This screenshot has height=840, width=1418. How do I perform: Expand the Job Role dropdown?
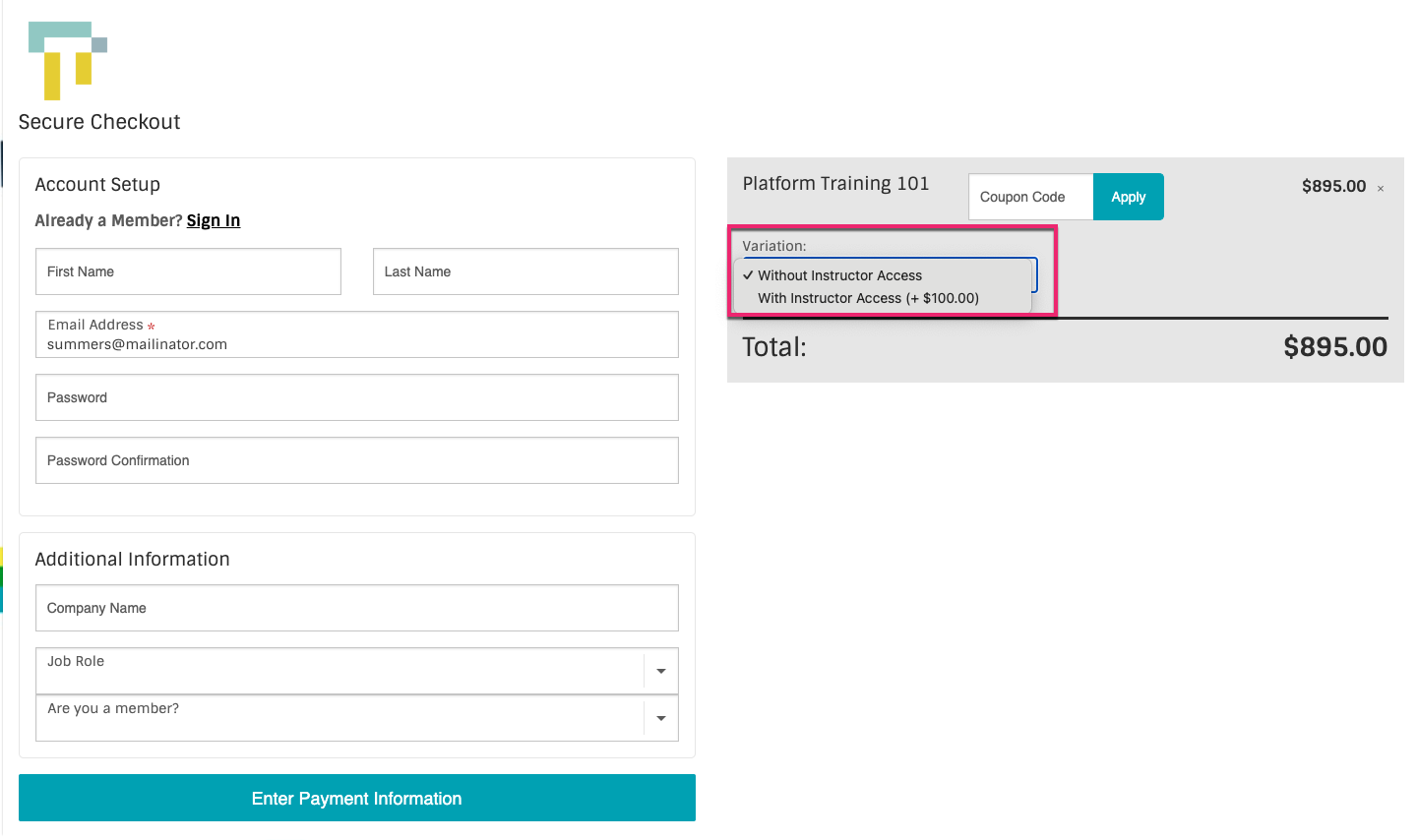tap(357, 671)
